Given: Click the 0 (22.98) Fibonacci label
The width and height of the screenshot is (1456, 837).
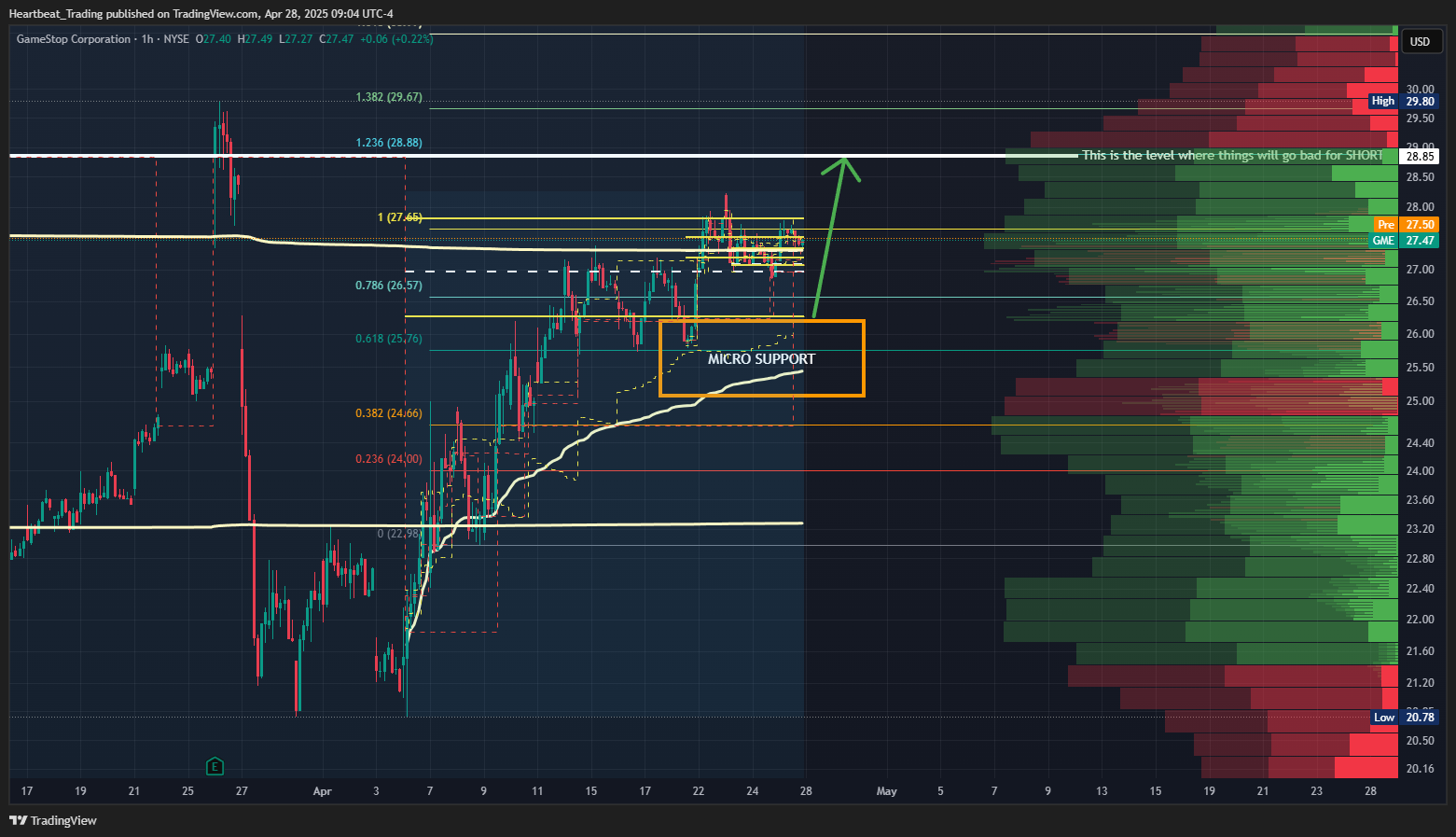Looking at the screenshot, I should coord(399,534).
